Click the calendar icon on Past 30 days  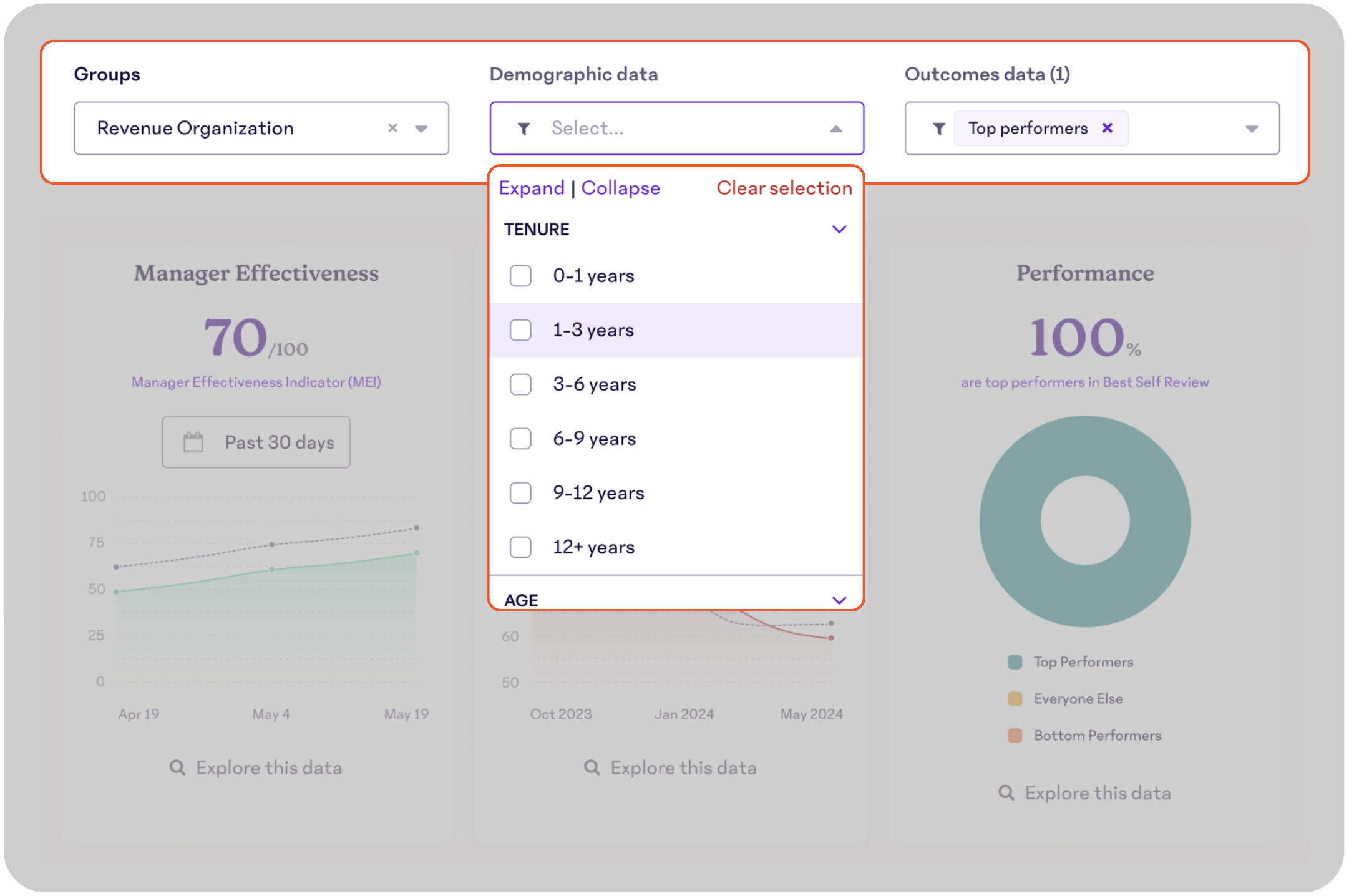coord(192,442)
